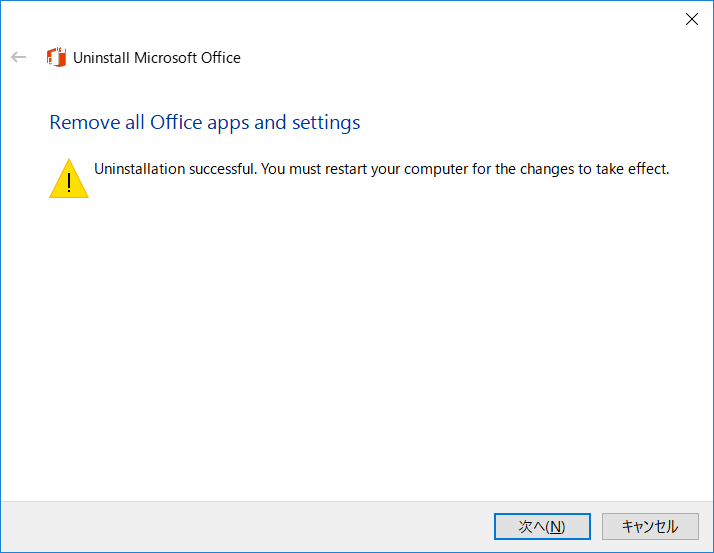
Task: Click the word "Office" in the window title
Action: tap(221, 58)
